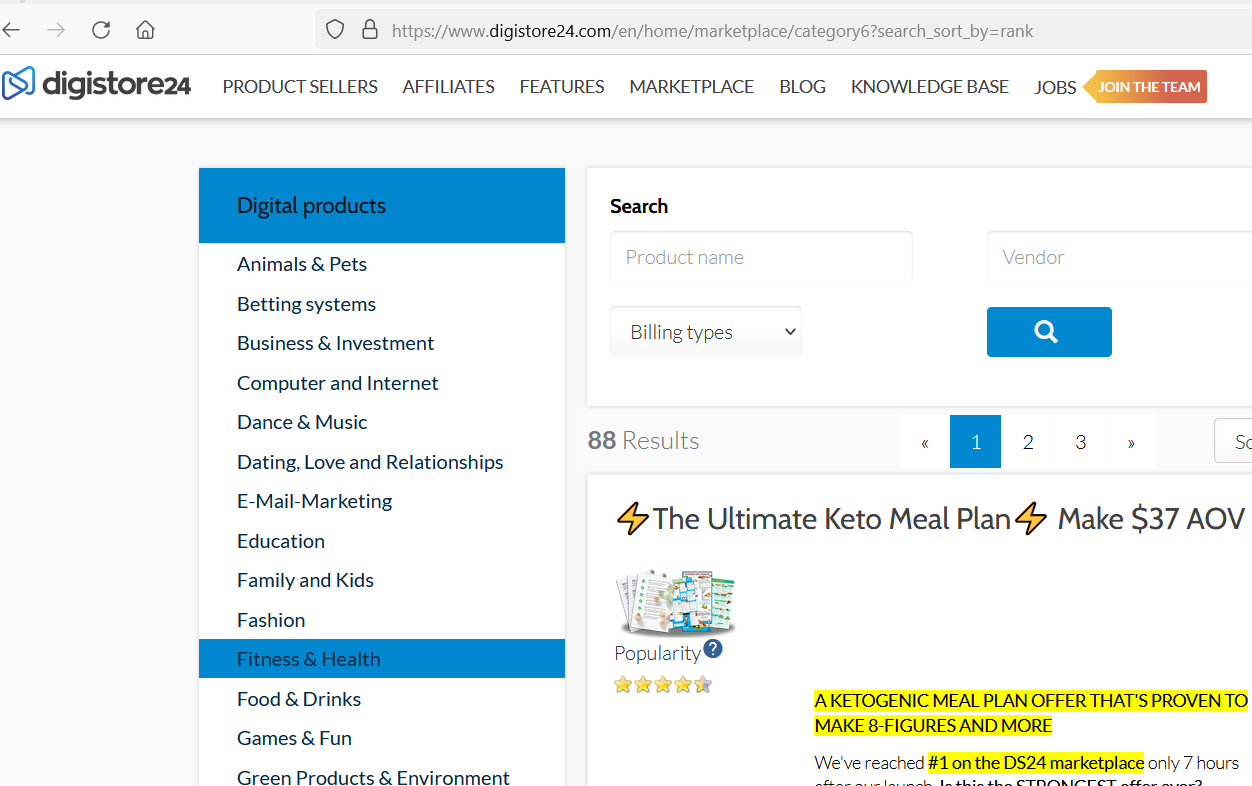Click the browser back arrow

[10, 30]
